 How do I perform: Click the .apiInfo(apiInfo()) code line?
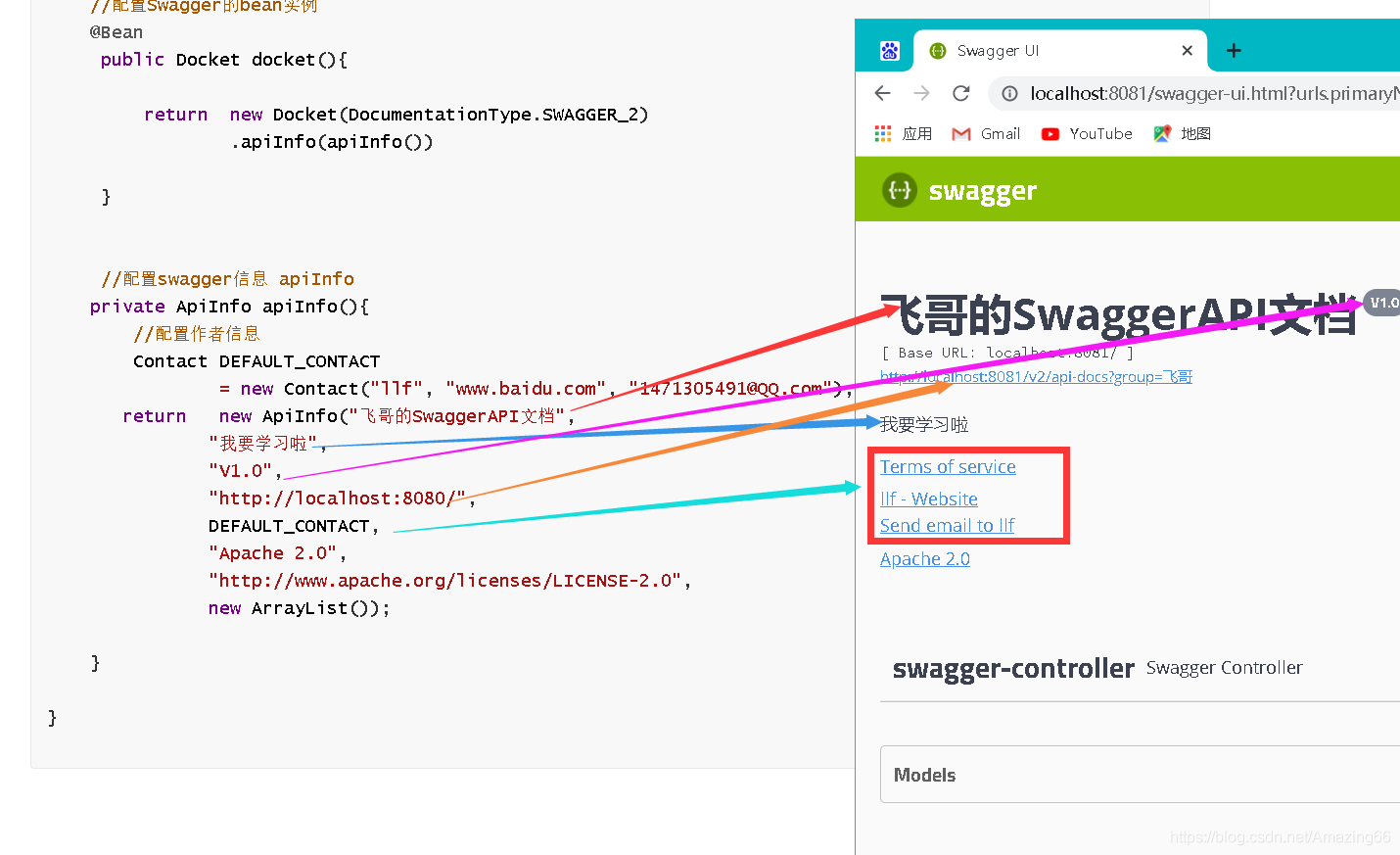332,142
